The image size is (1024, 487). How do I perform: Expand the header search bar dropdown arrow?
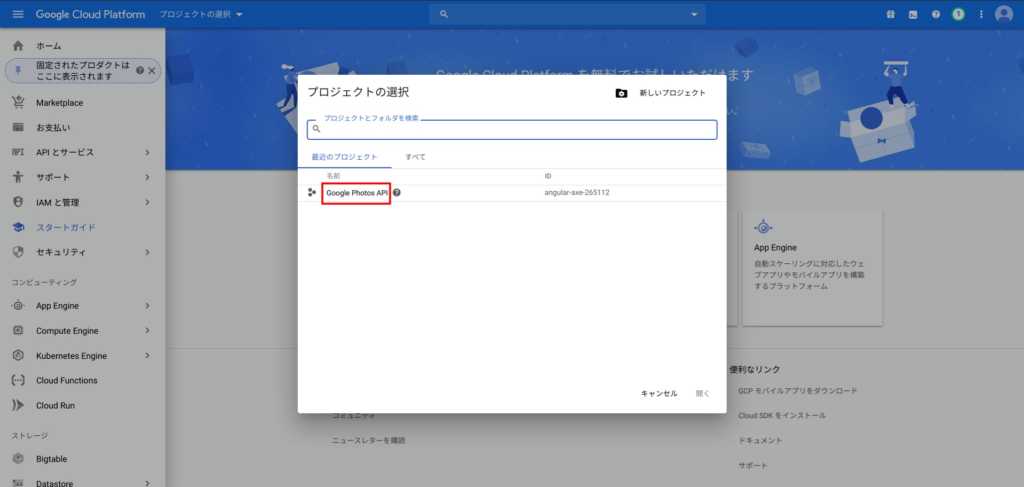click(x=695, y=14)
